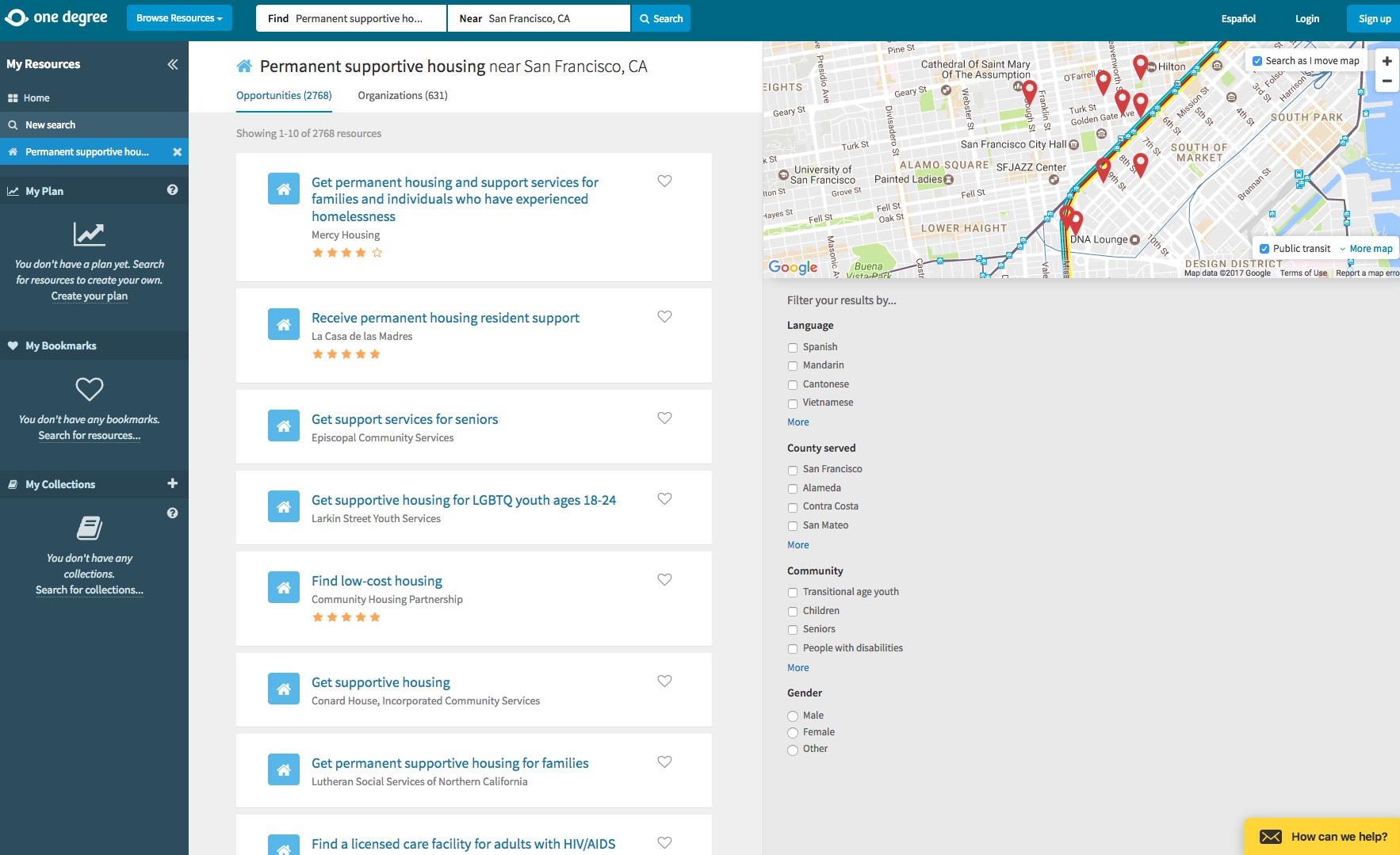Click housing icon for La Casa de las Madres

coord(284,324)
